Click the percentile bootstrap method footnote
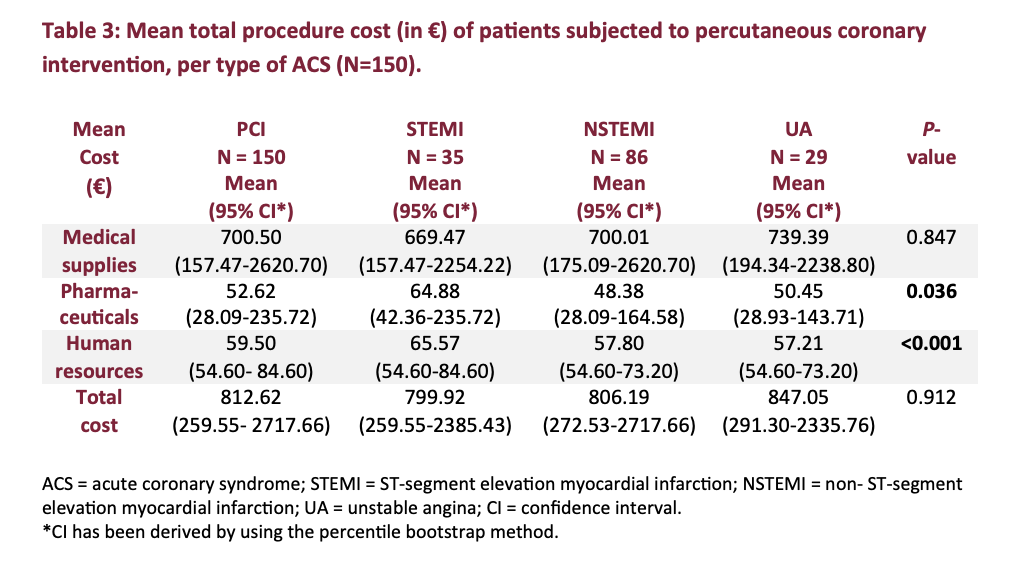 [300, 531]
